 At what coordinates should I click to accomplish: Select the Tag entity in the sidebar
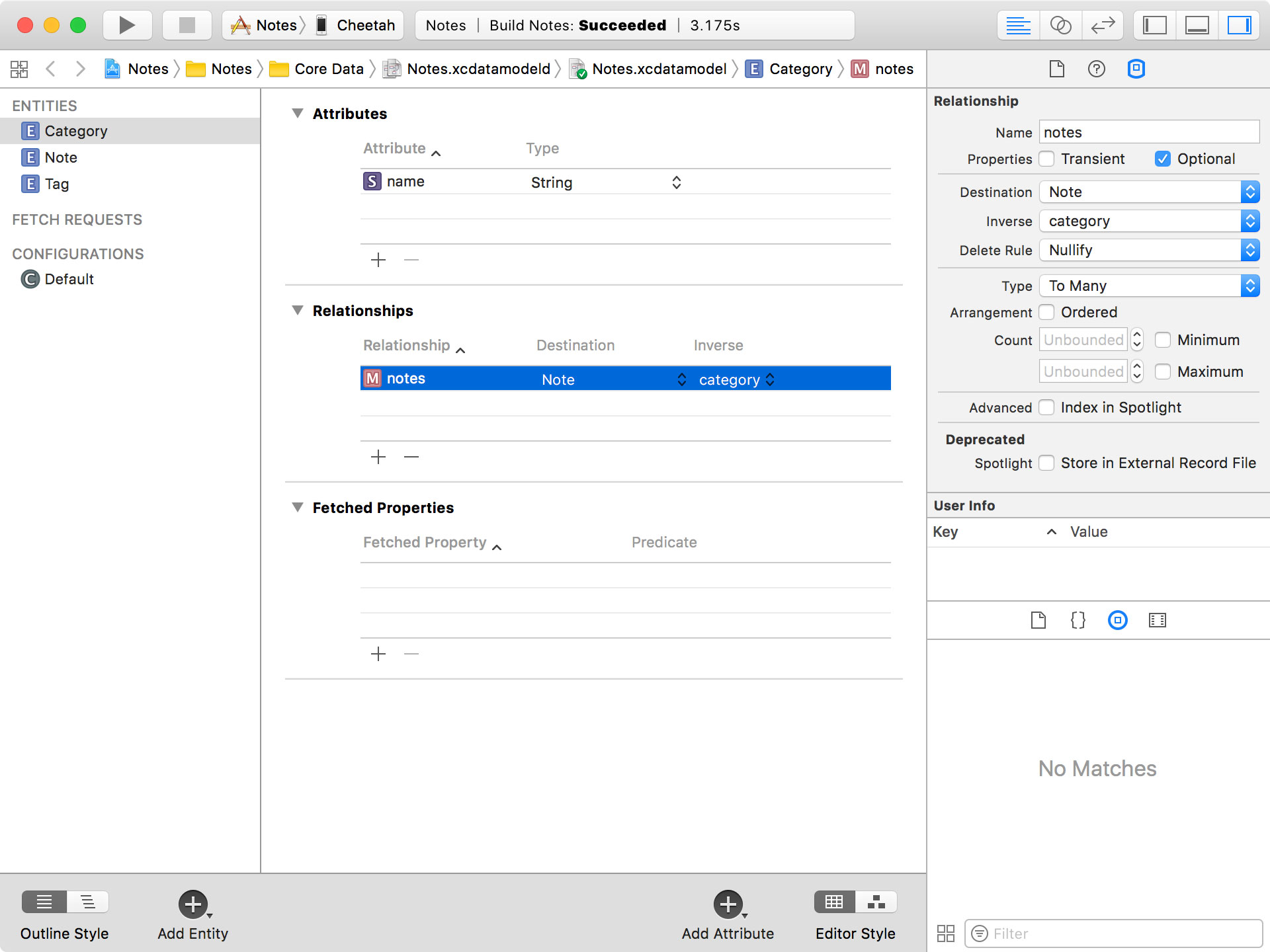(x=57, y=184)
